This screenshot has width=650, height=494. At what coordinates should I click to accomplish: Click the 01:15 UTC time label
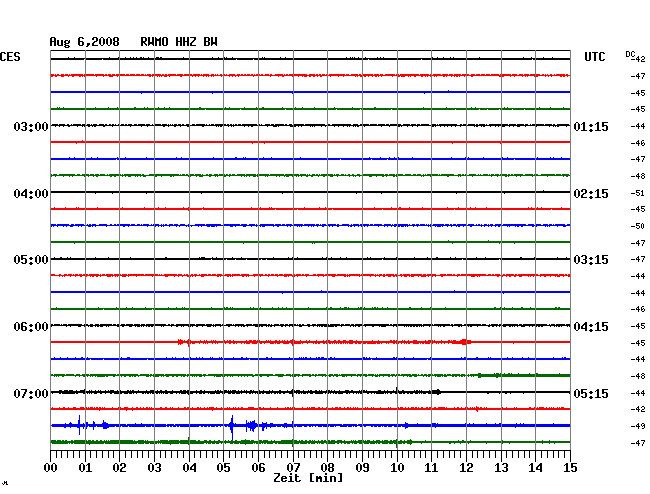tap(591, 127)
